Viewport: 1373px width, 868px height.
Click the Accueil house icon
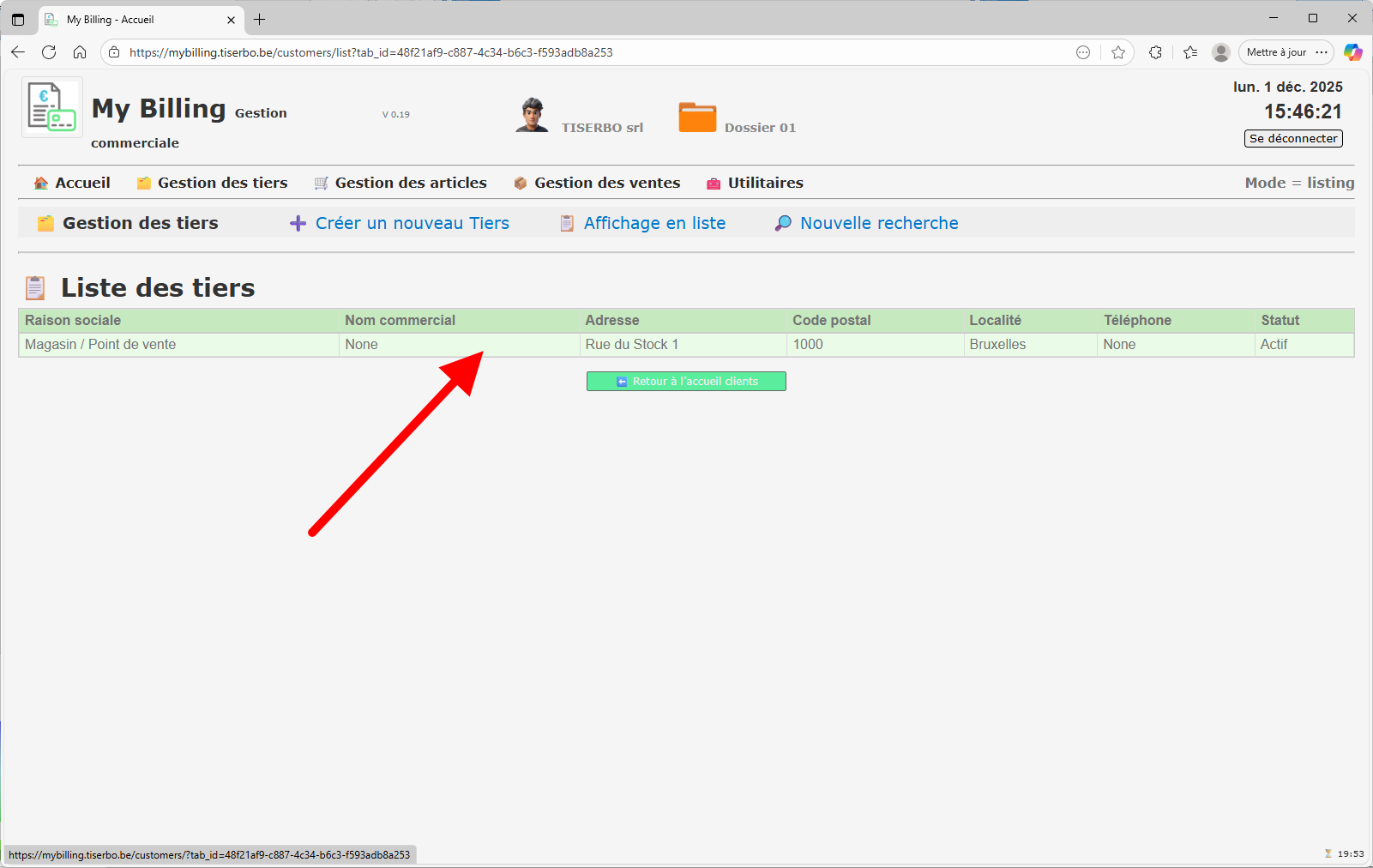coord(39,183)
